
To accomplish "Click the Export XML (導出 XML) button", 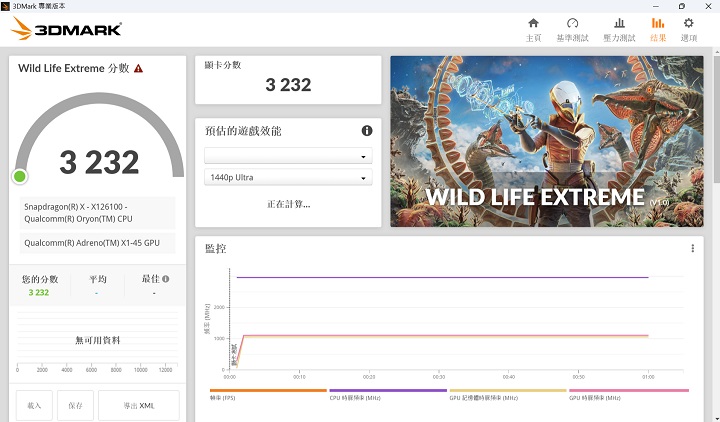I will 139,405.
